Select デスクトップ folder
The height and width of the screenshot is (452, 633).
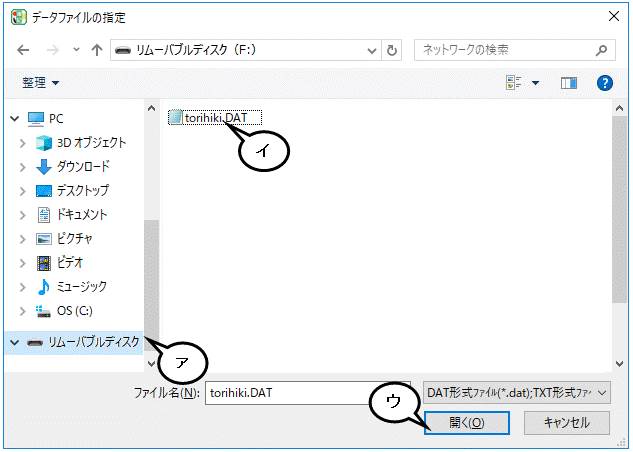pos(73,190)
